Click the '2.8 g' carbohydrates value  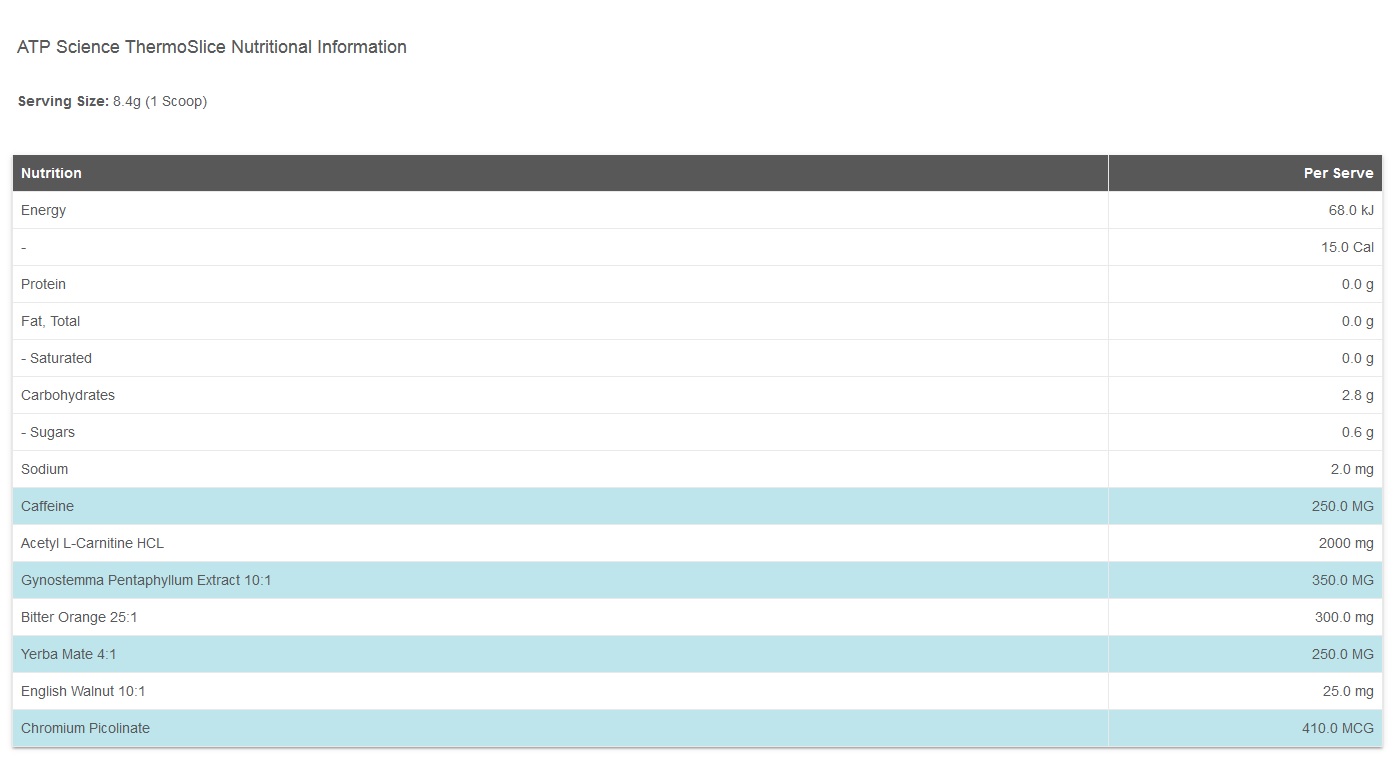1357,395
